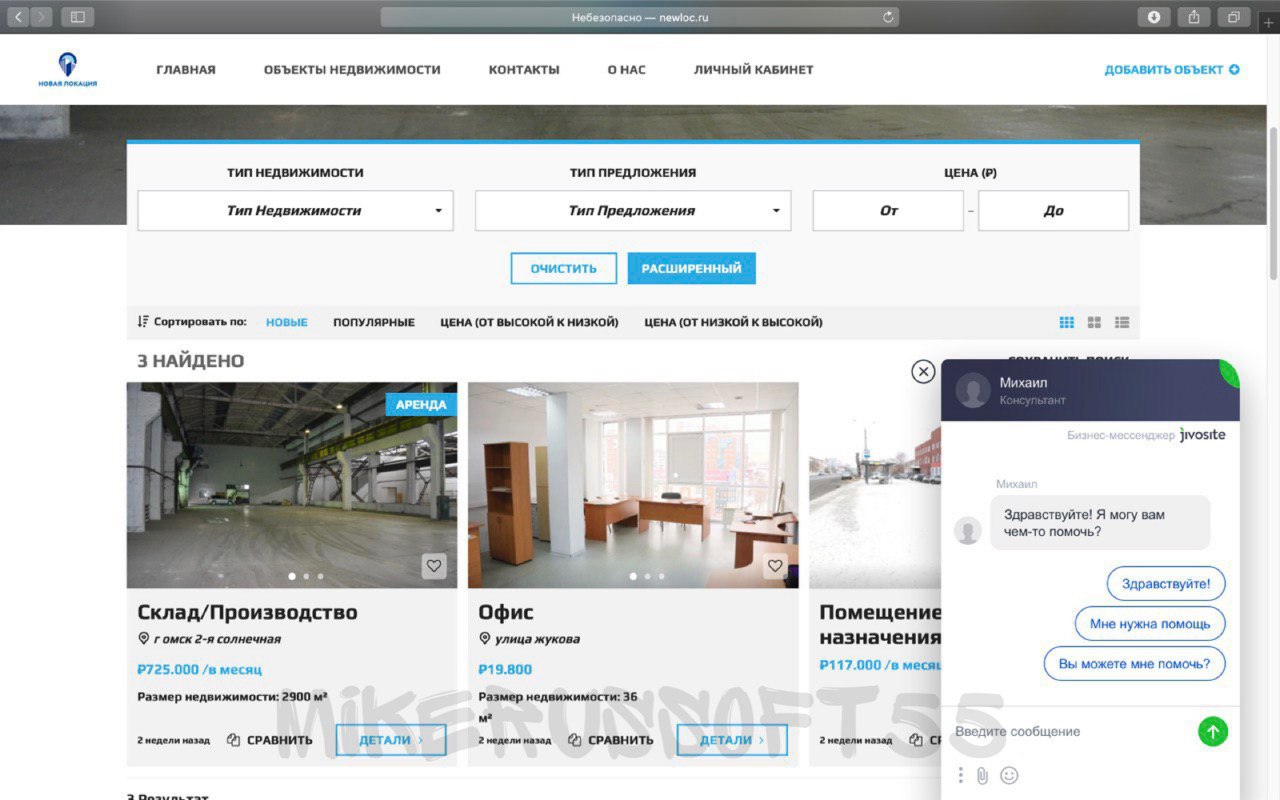The image size is (1280, 800).
Task: Open Детали for the Офис listing
Action: click(x=732, y=740)
